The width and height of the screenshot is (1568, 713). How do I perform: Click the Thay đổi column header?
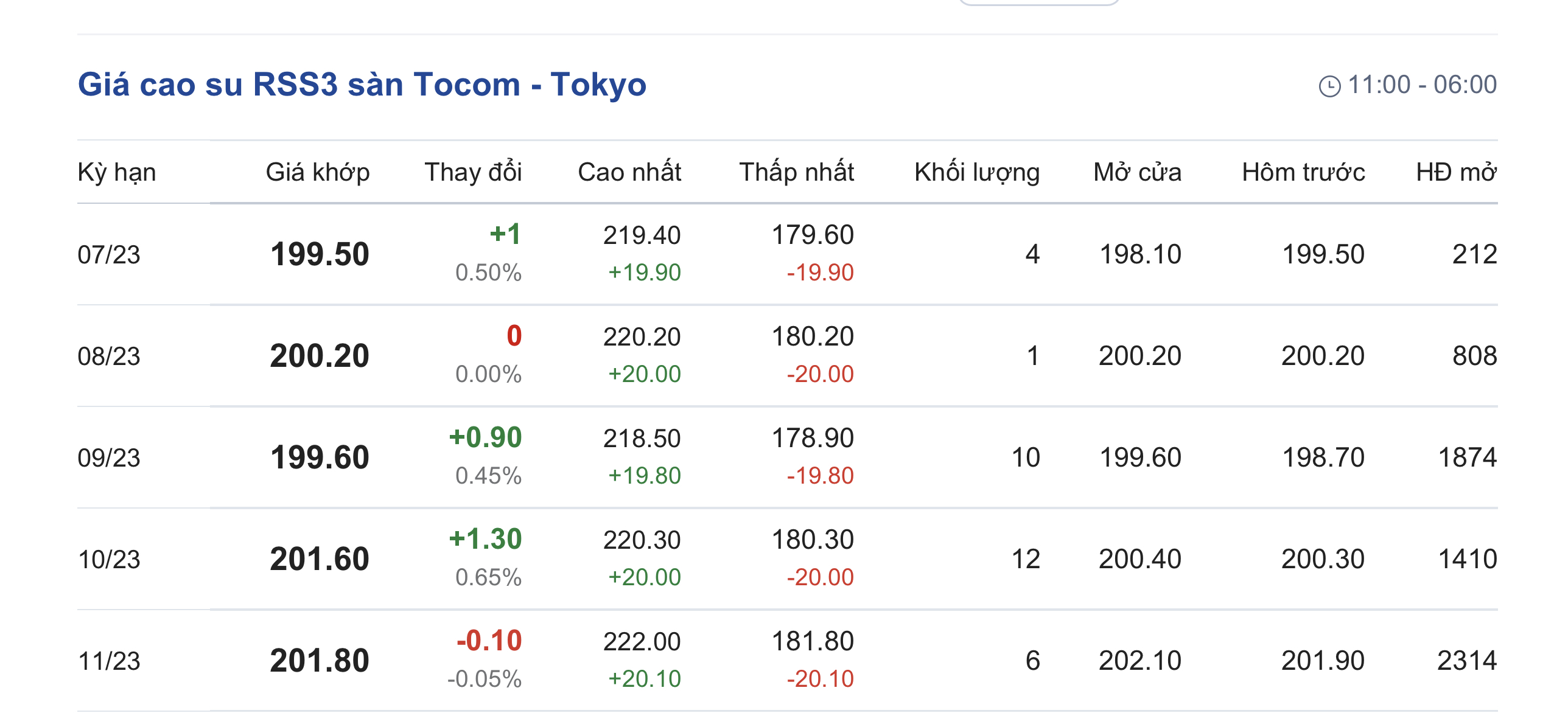(473, 172)
